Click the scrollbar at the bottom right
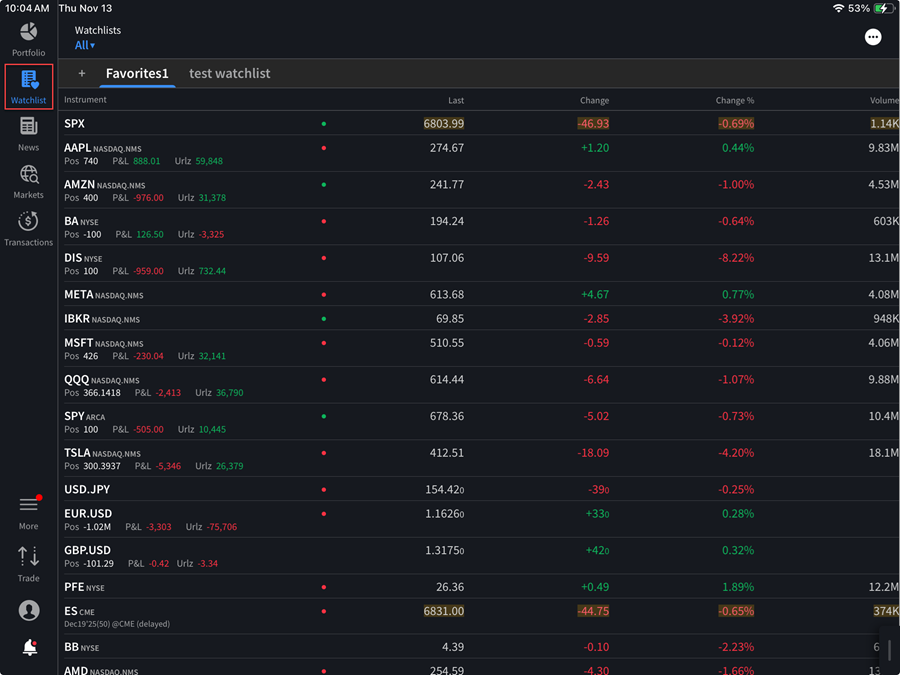The image size is (900, 675). coord(888,650)
